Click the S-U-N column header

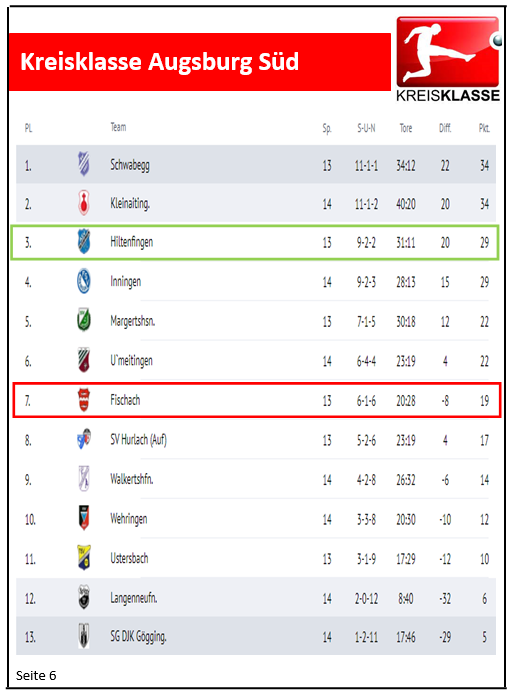coord(366,128)
